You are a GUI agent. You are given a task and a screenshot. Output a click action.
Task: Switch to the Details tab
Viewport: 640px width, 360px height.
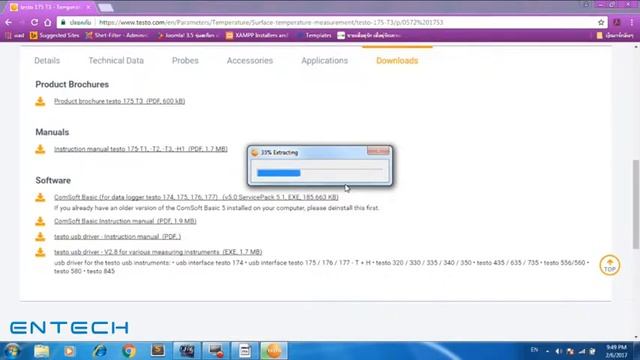[47, 60]
